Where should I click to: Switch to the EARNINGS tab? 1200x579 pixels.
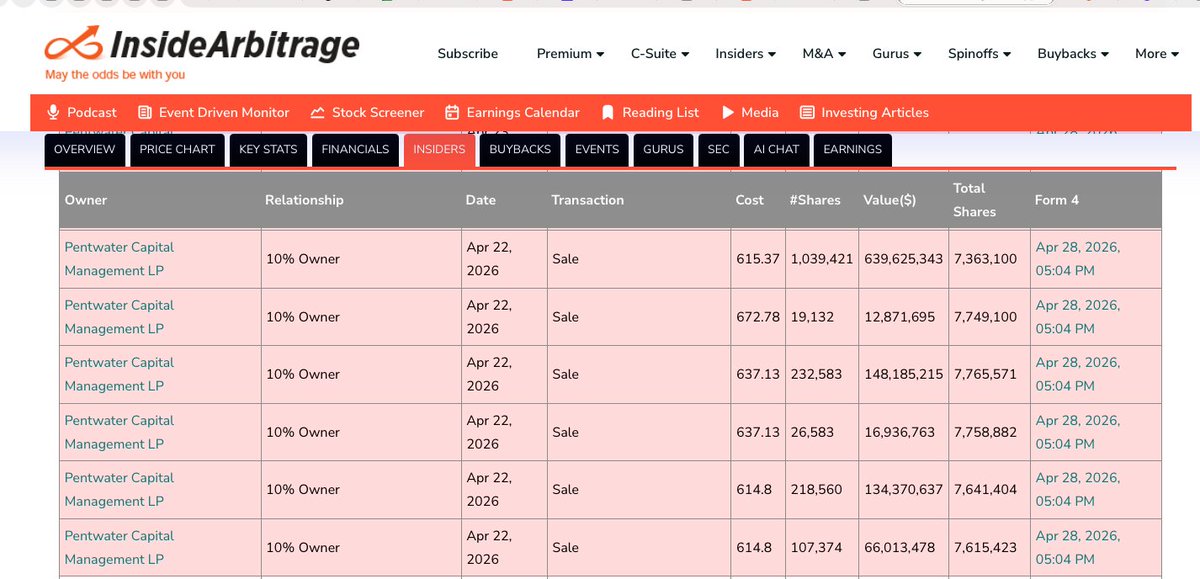coord(852,149)
